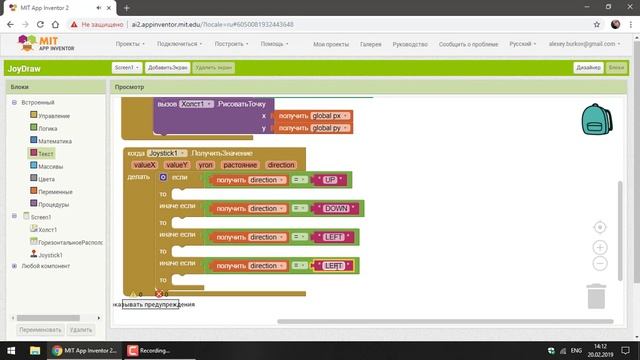The height and width of the screenshot is (360, 640).
Task: Open File Explorer from taskbar
Action: [35, 351]
